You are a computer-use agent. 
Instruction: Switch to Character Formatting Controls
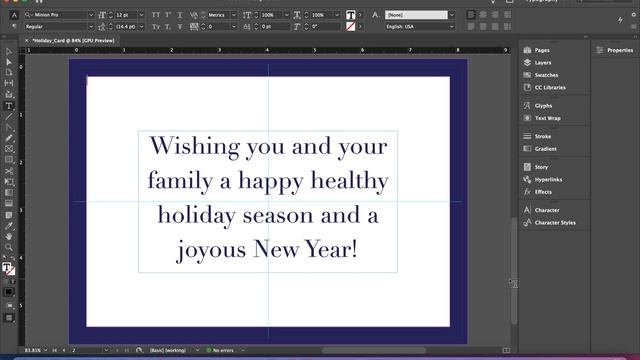click(x=14, y=15)
